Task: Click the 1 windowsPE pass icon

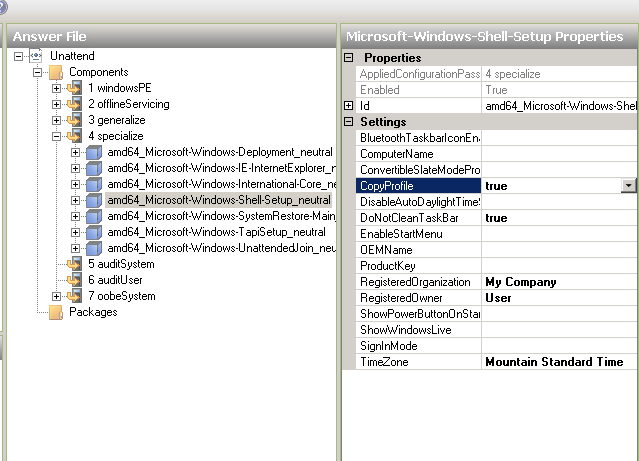Action: 74,88
